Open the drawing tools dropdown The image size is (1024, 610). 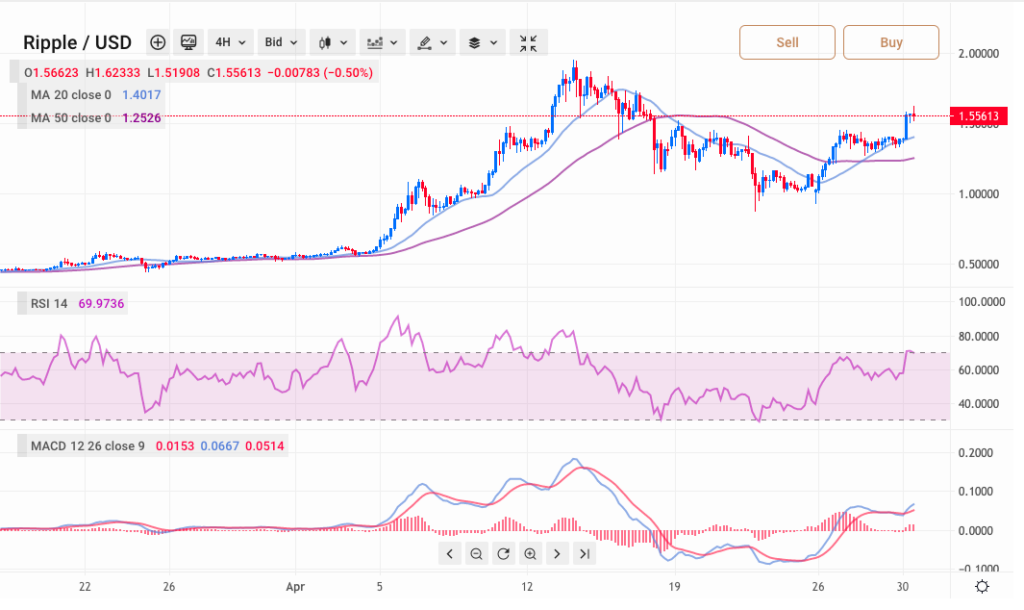(432, 42)
